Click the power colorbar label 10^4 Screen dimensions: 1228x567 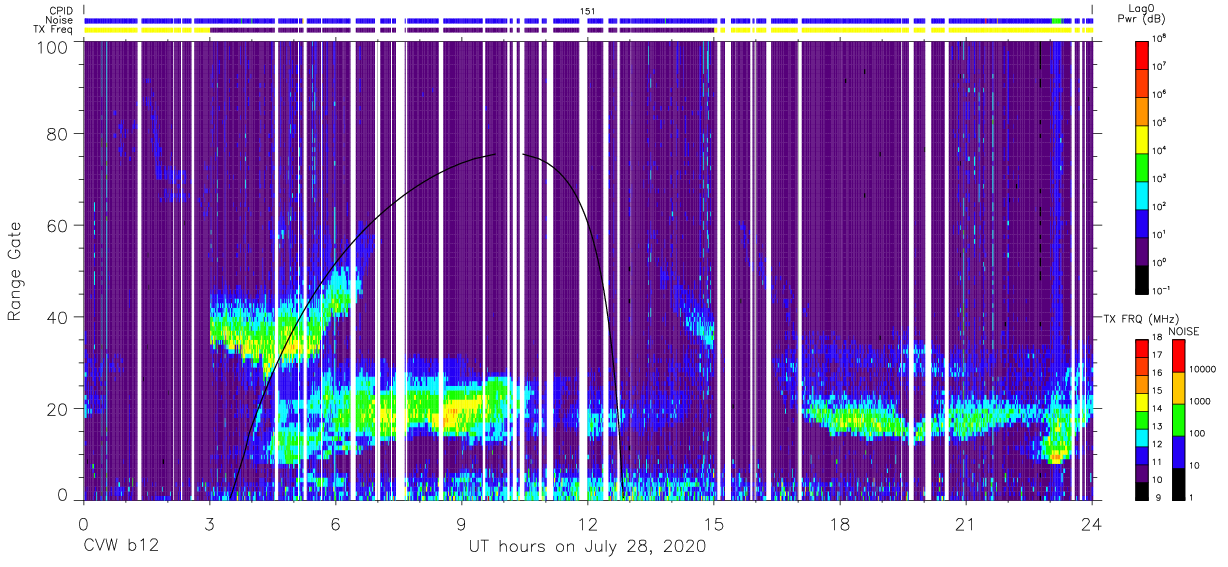tap(1160, 149)
